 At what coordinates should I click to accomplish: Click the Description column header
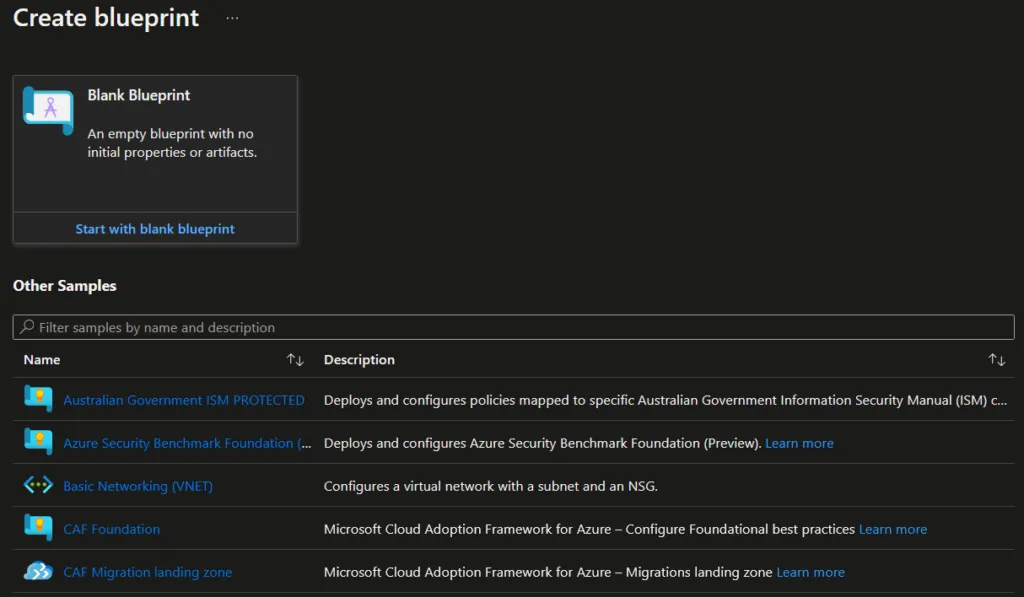point(359,360)
